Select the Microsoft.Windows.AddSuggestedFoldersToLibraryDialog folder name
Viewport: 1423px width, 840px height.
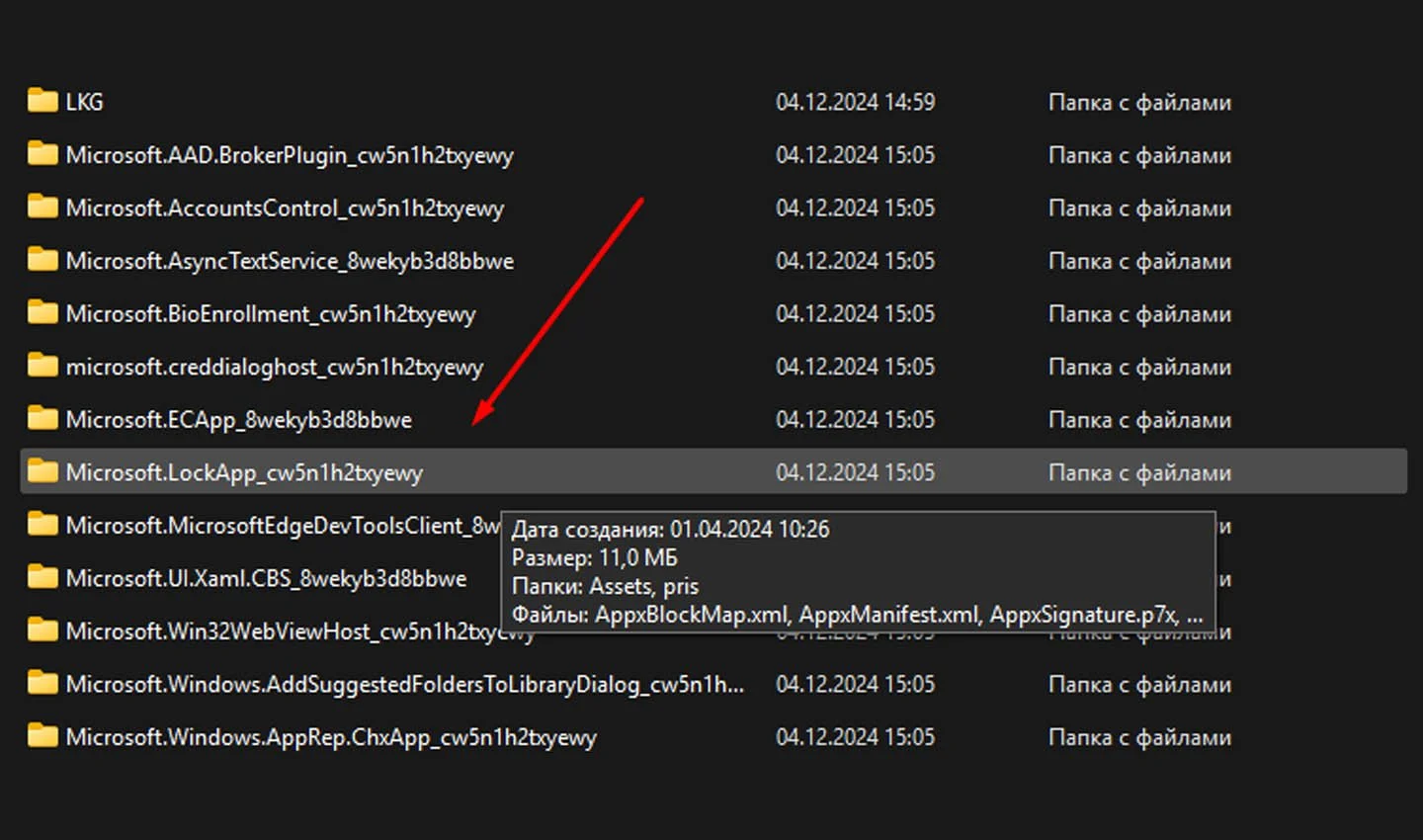coord(405,685)
